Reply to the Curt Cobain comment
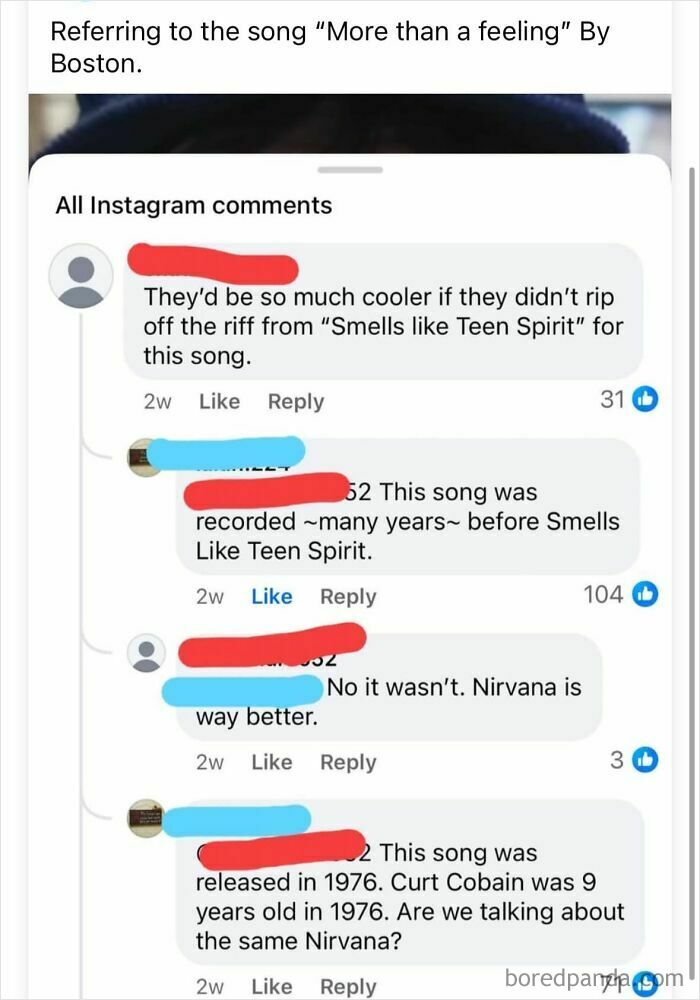 (x=348, y=985)
